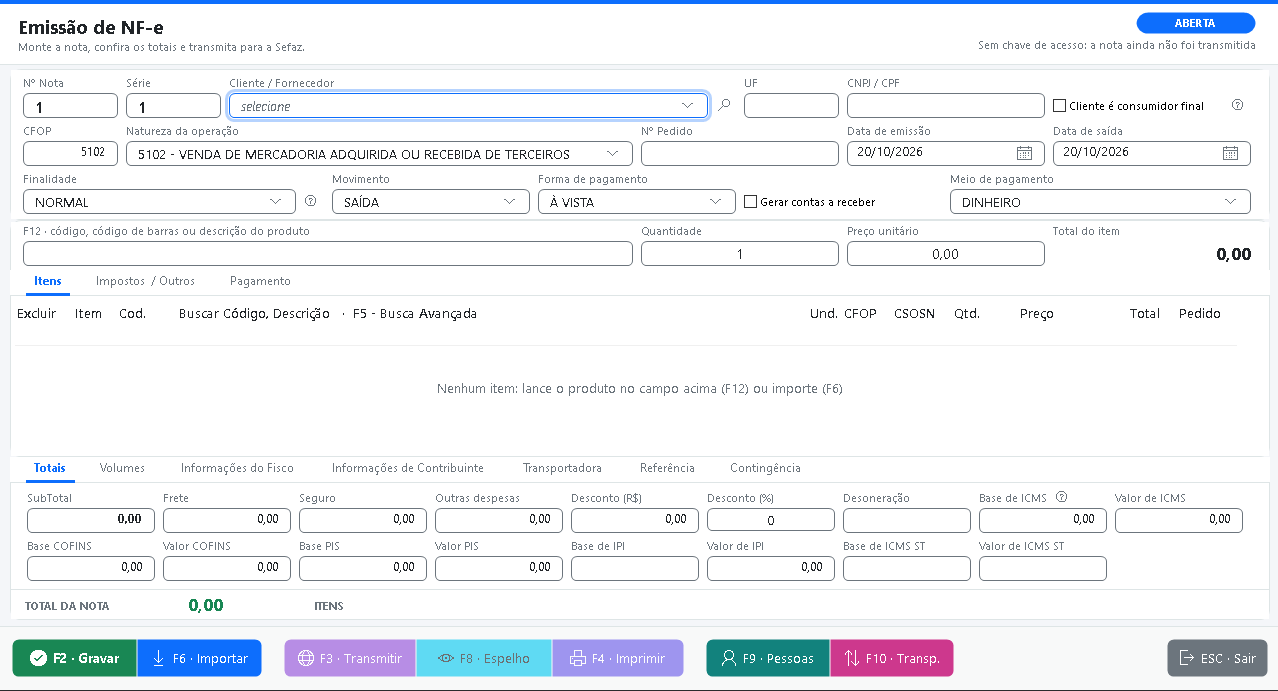Switch to the Pagamento tab
The image size is (1278, 691).
[x=260, y=281]
